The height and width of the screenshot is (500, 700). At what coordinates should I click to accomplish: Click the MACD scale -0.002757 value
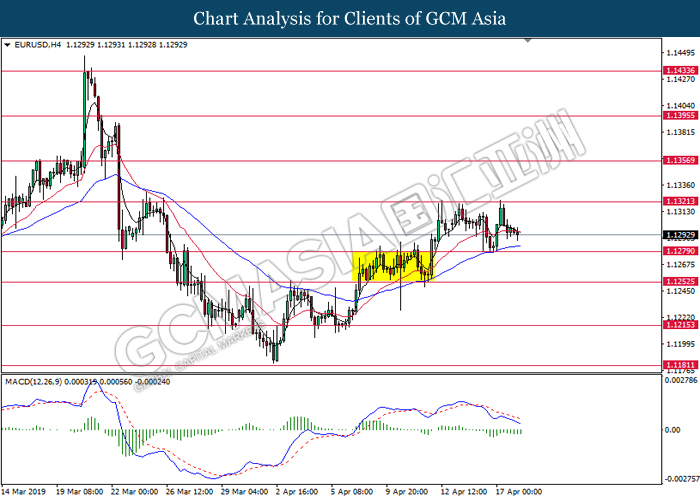tap(682, 479)
